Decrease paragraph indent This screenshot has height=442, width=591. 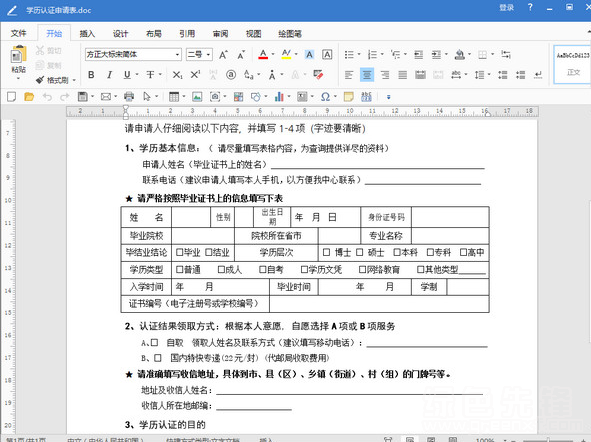418,55
